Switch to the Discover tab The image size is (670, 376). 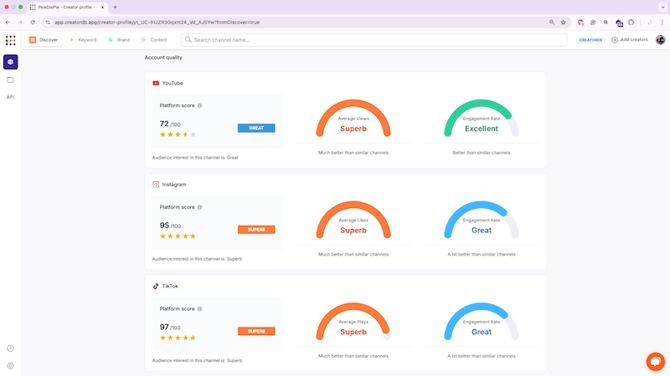(43, 40)
